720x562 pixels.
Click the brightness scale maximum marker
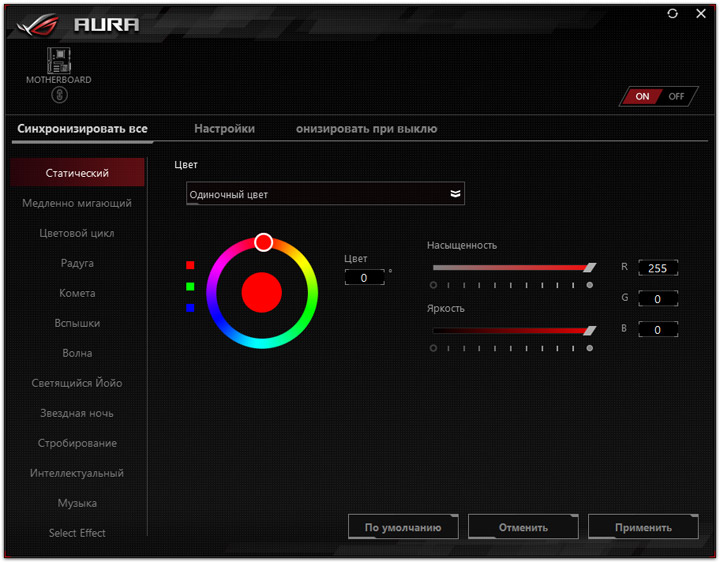point(590,348)
